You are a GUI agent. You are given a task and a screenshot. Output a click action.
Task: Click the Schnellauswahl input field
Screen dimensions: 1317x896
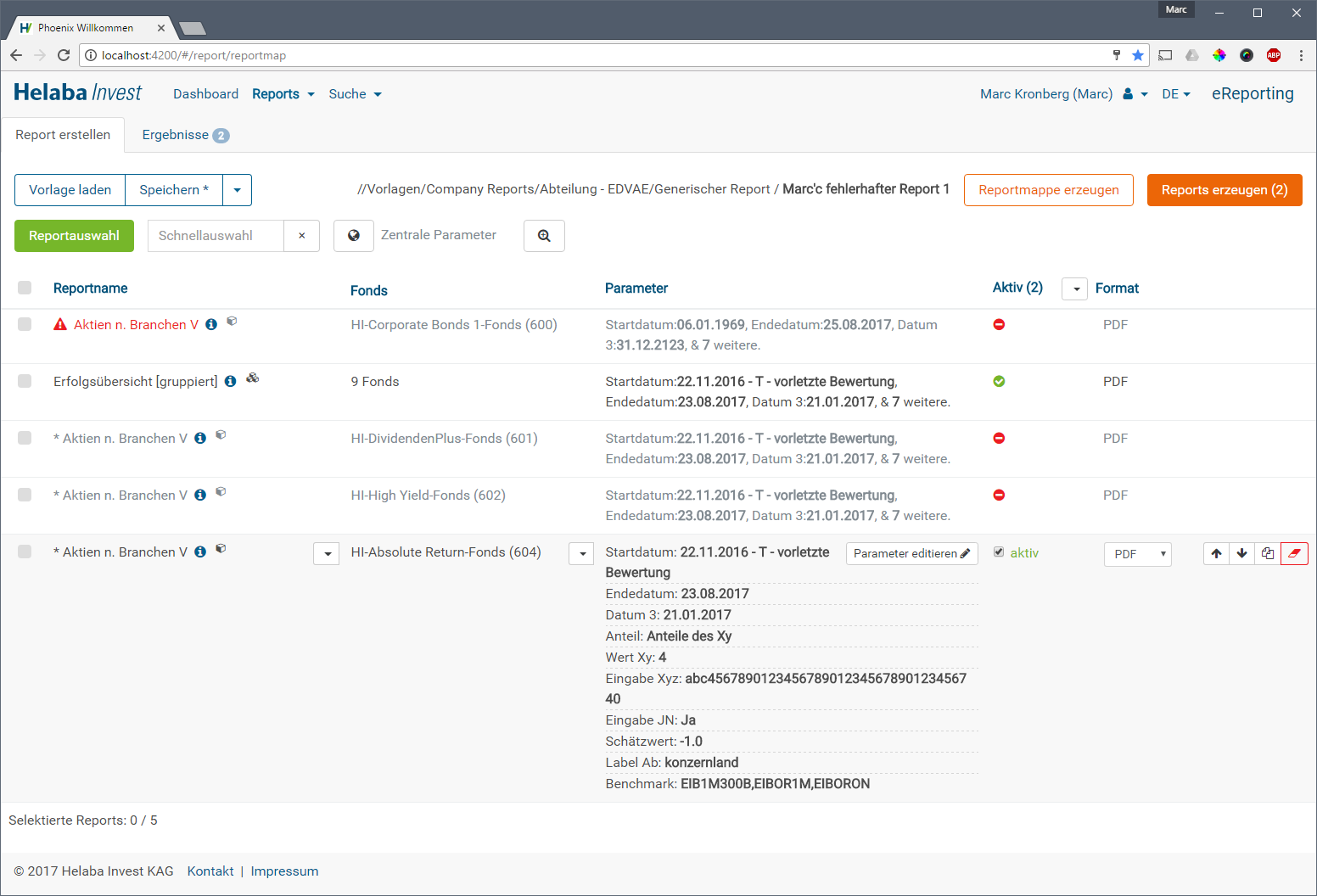(x=216, y=236)
